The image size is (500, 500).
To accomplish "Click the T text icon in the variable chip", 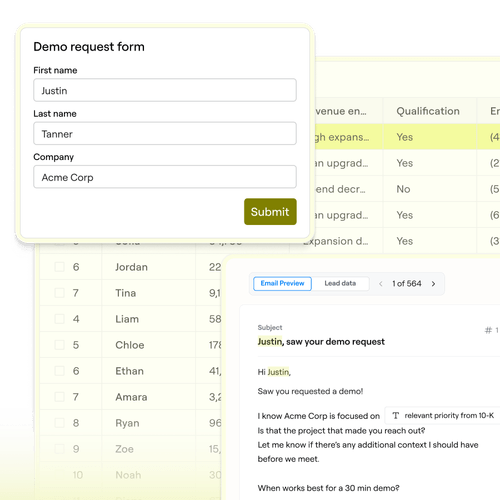I will pyautogui.click(x=396, y=415).
